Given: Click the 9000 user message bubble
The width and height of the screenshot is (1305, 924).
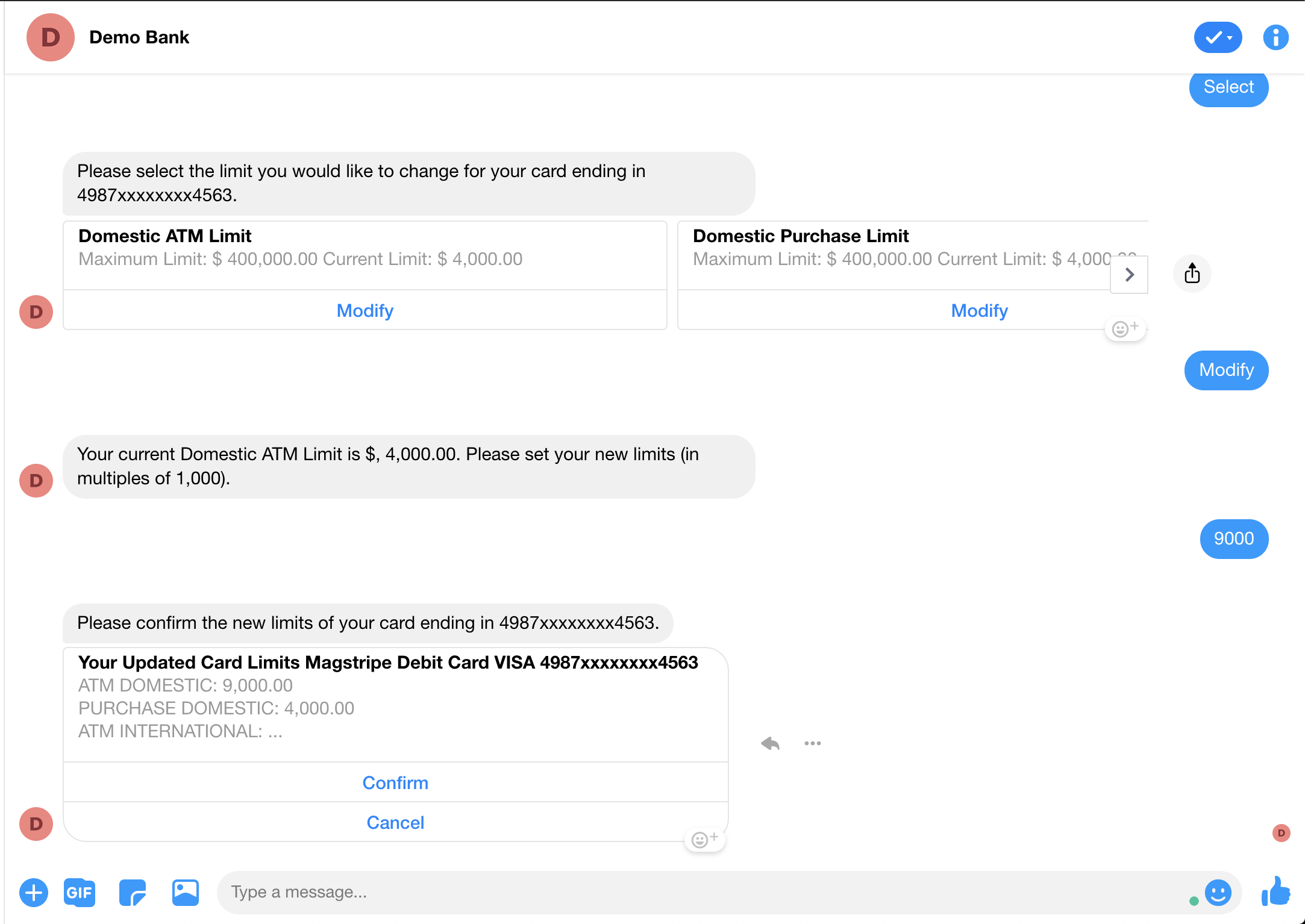Looking at the screenshot, I should pyautogui.click(x=1235, y=539).
